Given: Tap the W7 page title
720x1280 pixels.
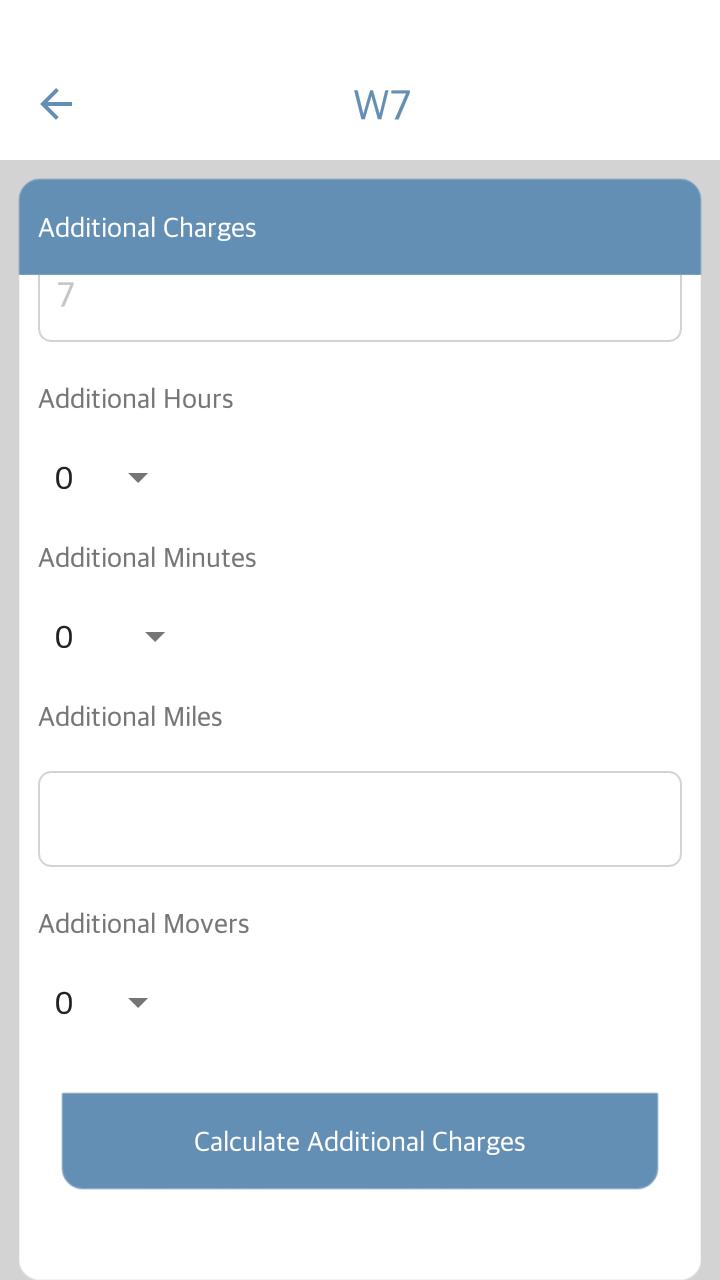Looking at the screenshot, I should click(x=382, y=105).
